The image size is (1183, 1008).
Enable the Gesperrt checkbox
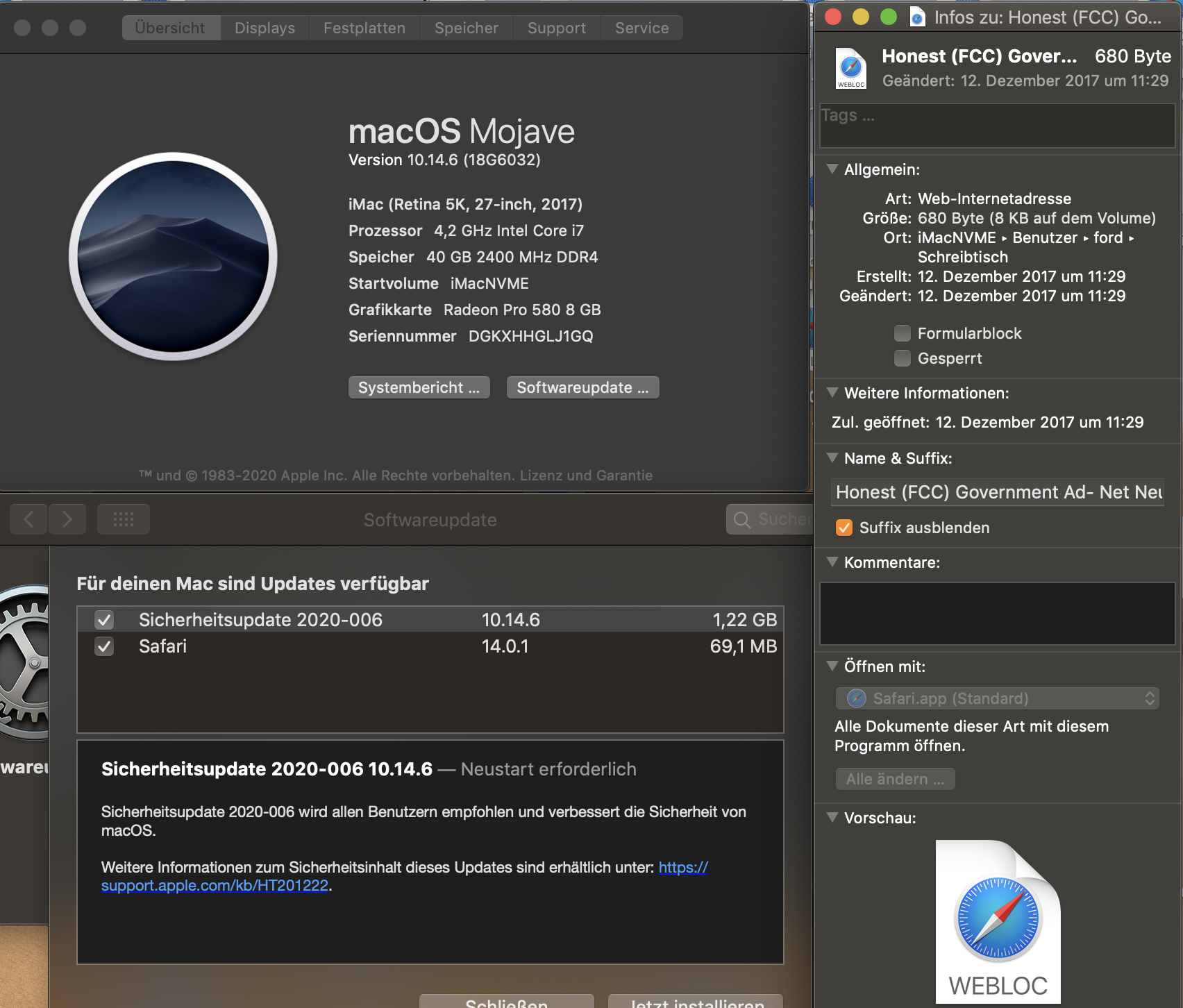pos(903,358)
